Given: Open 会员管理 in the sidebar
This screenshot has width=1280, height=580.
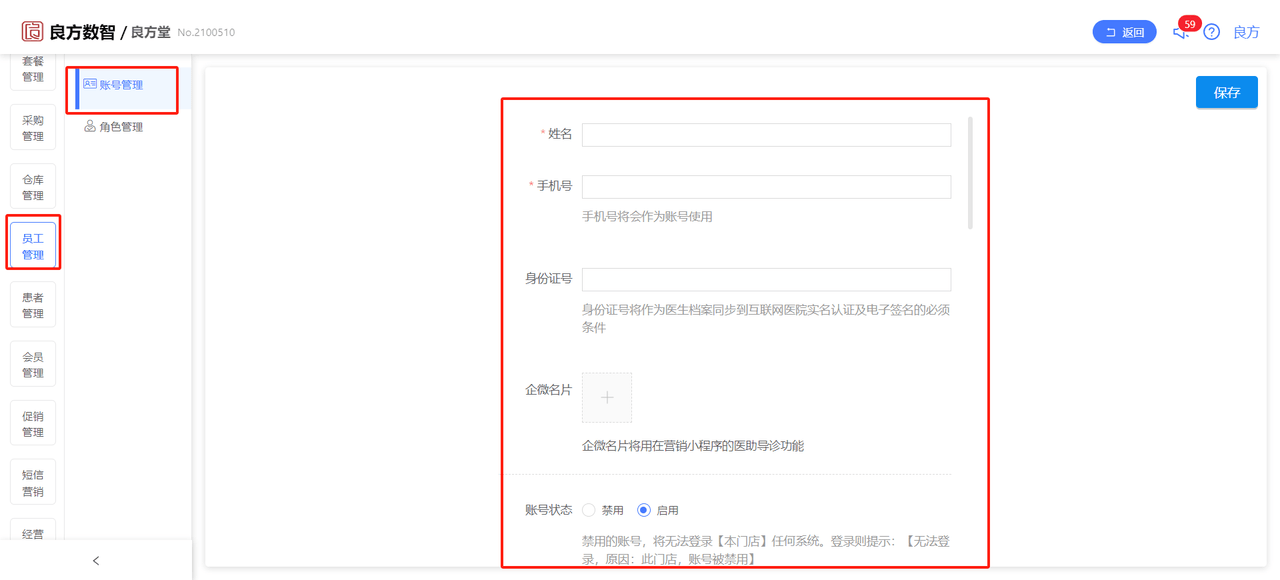Looking at the screenshot, I should (33, 365).
